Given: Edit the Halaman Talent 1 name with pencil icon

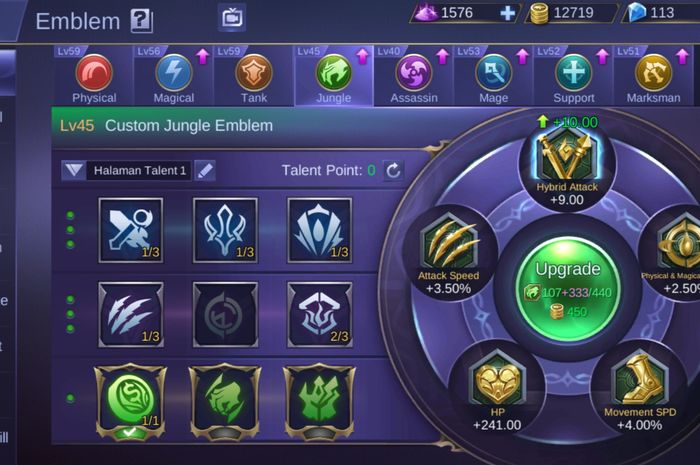Looking at the screenshot, I should (x=205, y=170).
